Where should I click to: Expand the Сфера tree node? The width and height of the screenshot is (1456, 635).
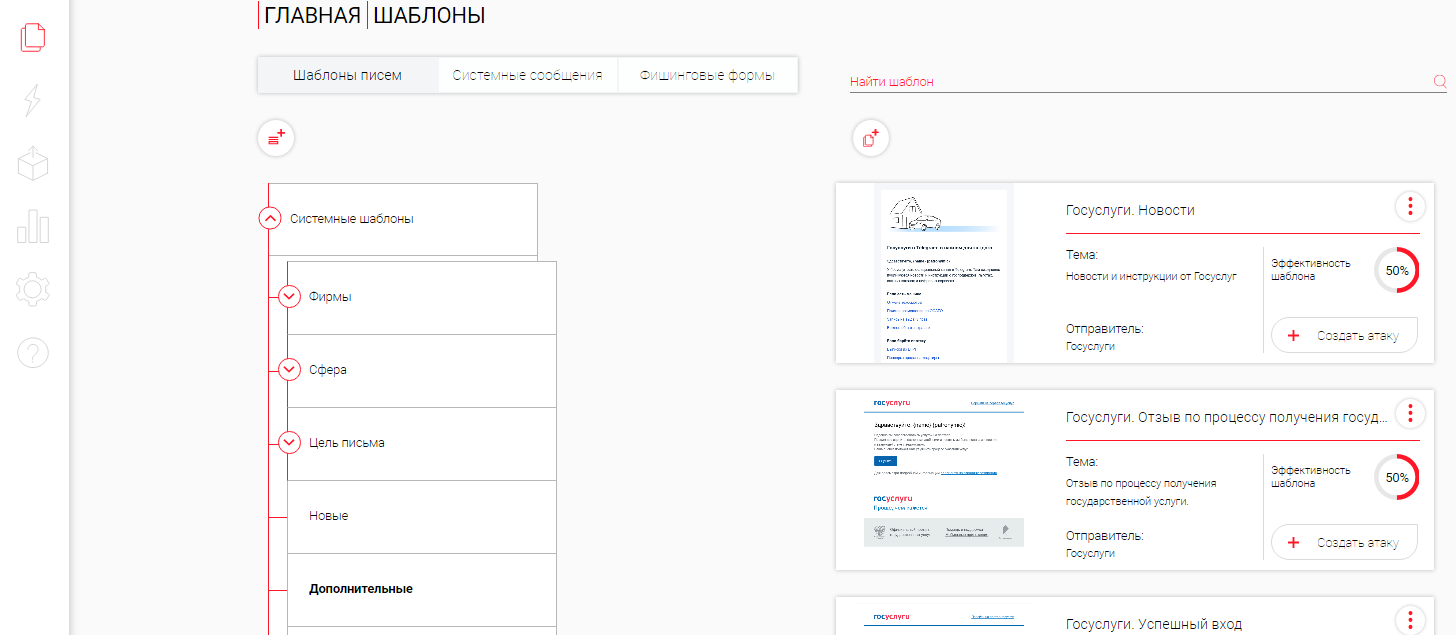click(290, 369)
